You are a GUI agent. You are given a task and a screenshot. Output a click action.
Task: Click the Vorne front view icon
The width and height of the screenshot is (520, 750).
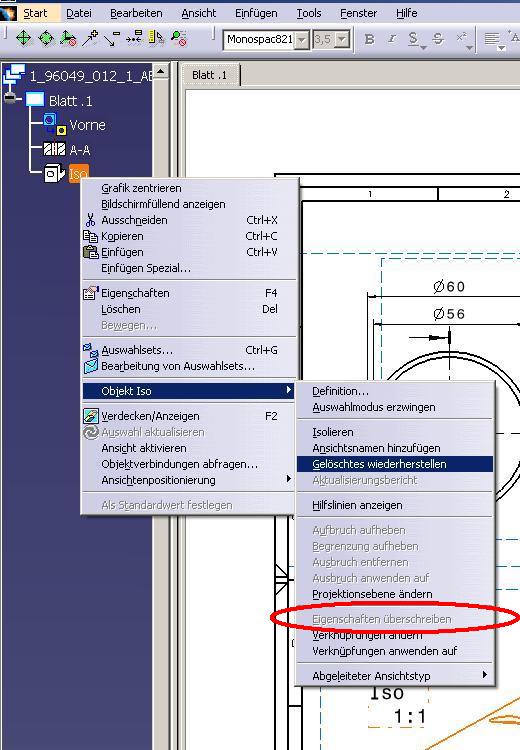pos(55,124)
